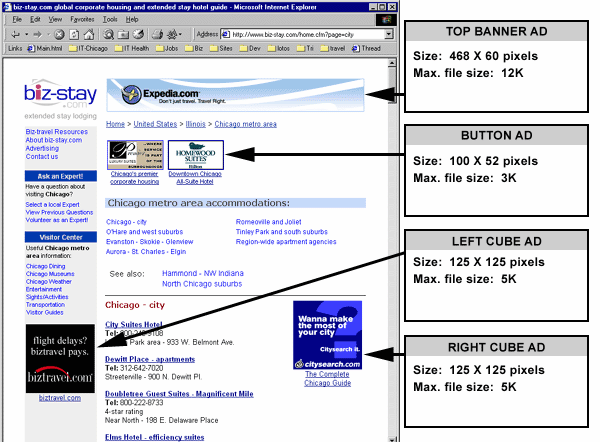The width and height of the screenshot is (600, 442).
Task: Open Dewitt Place - apartments listing
Action: 150,359
